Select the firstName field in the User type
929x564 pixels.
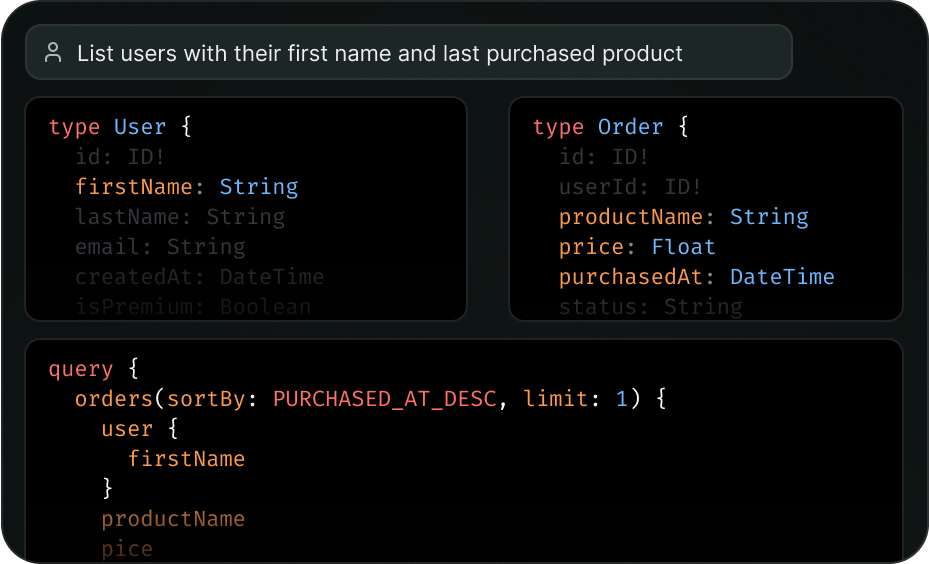click(186, 187)
